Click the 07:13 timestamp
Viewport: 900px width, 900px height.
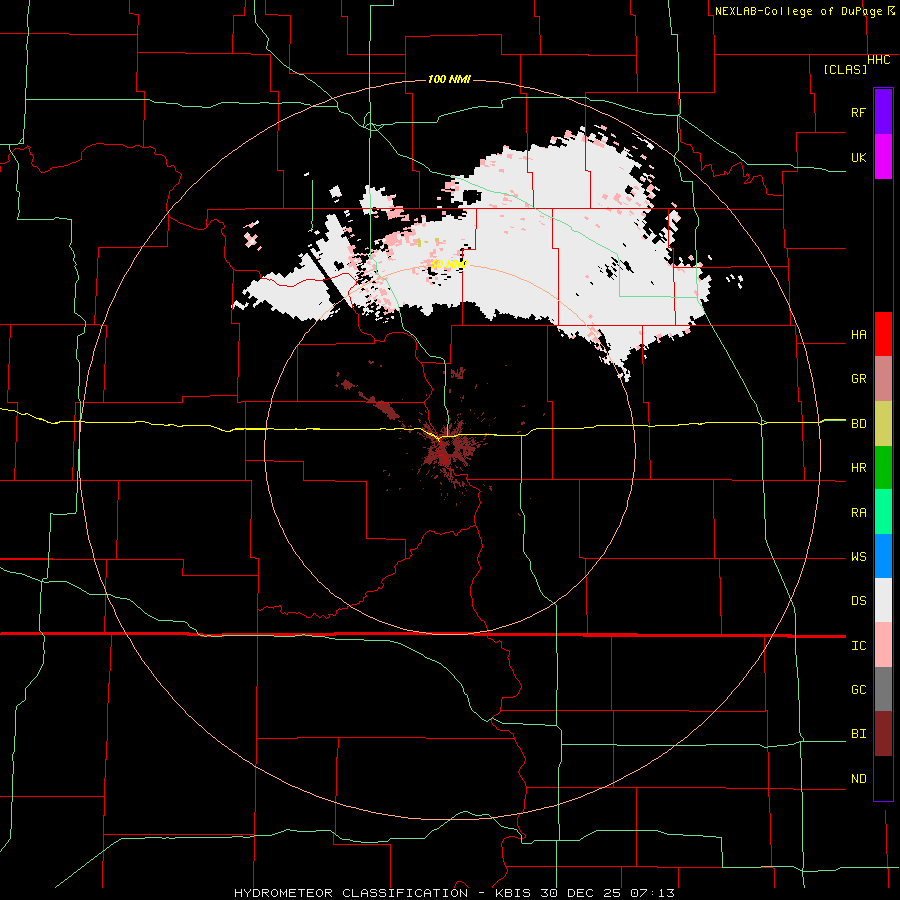pyautogui.click(x=652, y=893)
